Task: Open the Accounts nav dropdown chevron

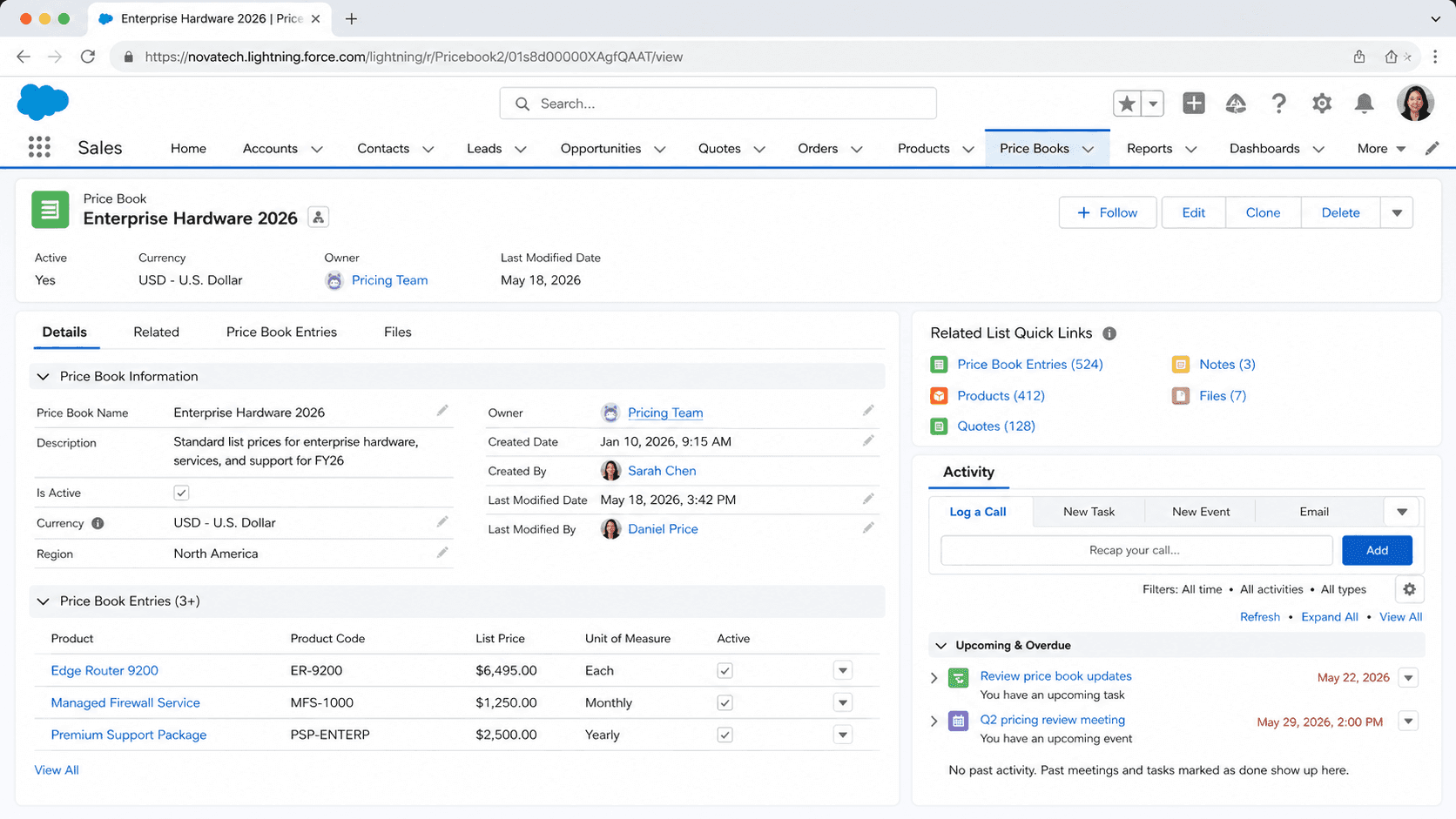Action: 317,149
